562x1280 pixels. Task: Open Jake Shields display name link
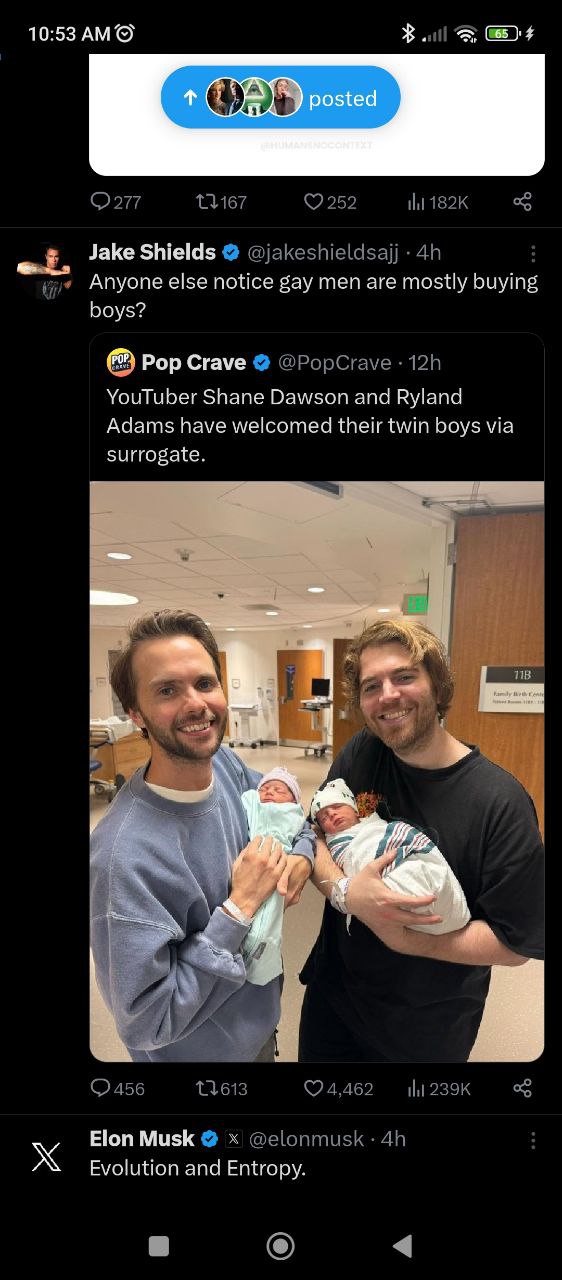[x=153, y=252]
